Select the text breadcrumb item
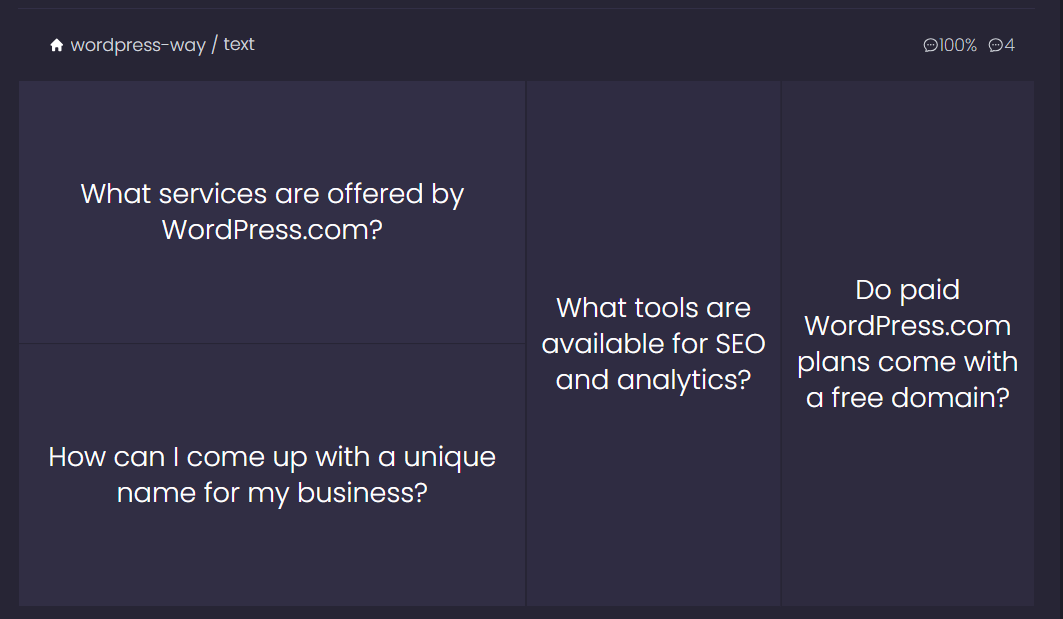1063x619 pixels. pos(239,44)
